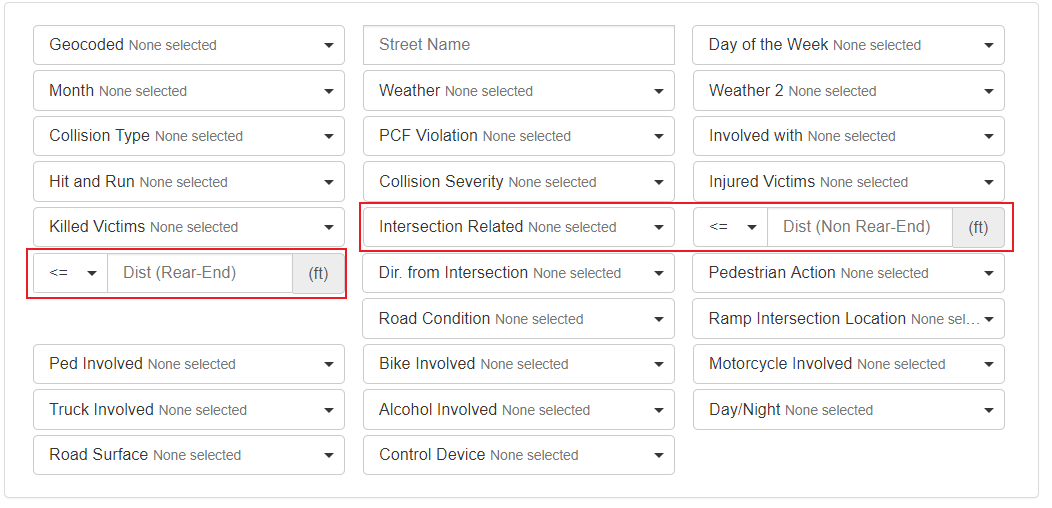
Task: Change the Dist (Rear-End) comparison operator
Action: point(70,273)
